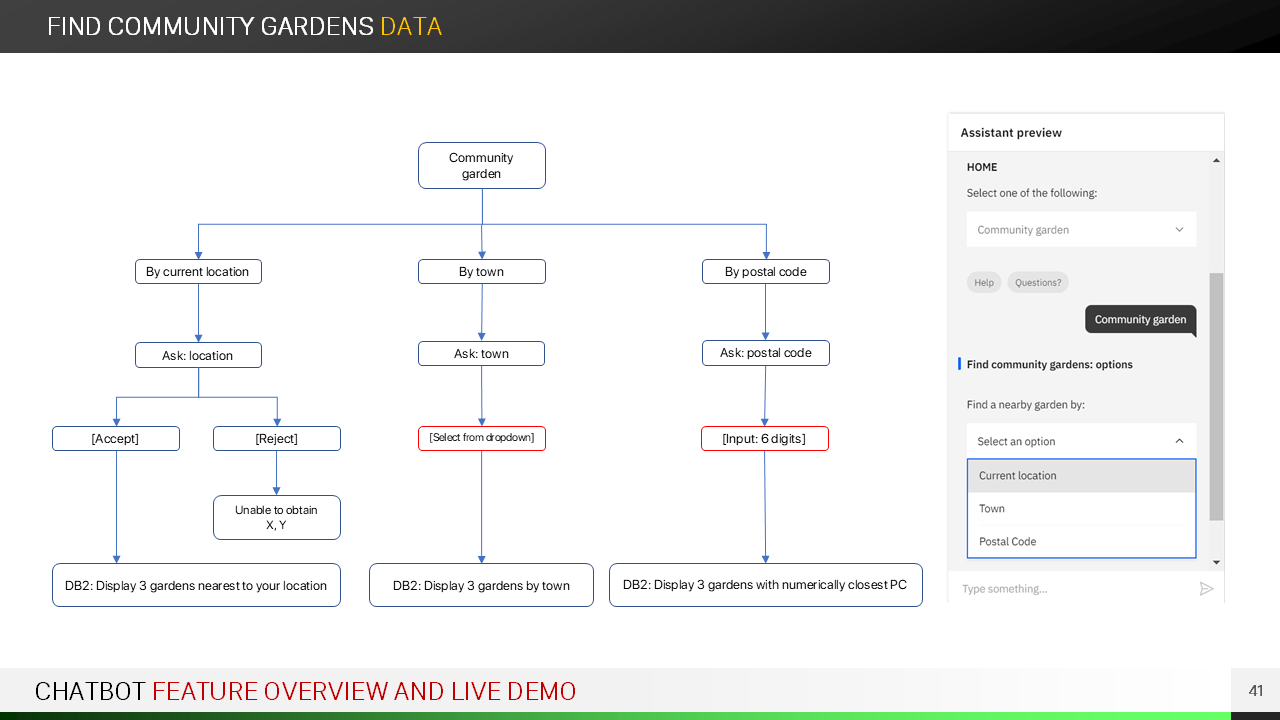Image resolution: width=1280 pixels, height=720 pixels.
Task: Select Postal Code option in list
Action: 1081,542
